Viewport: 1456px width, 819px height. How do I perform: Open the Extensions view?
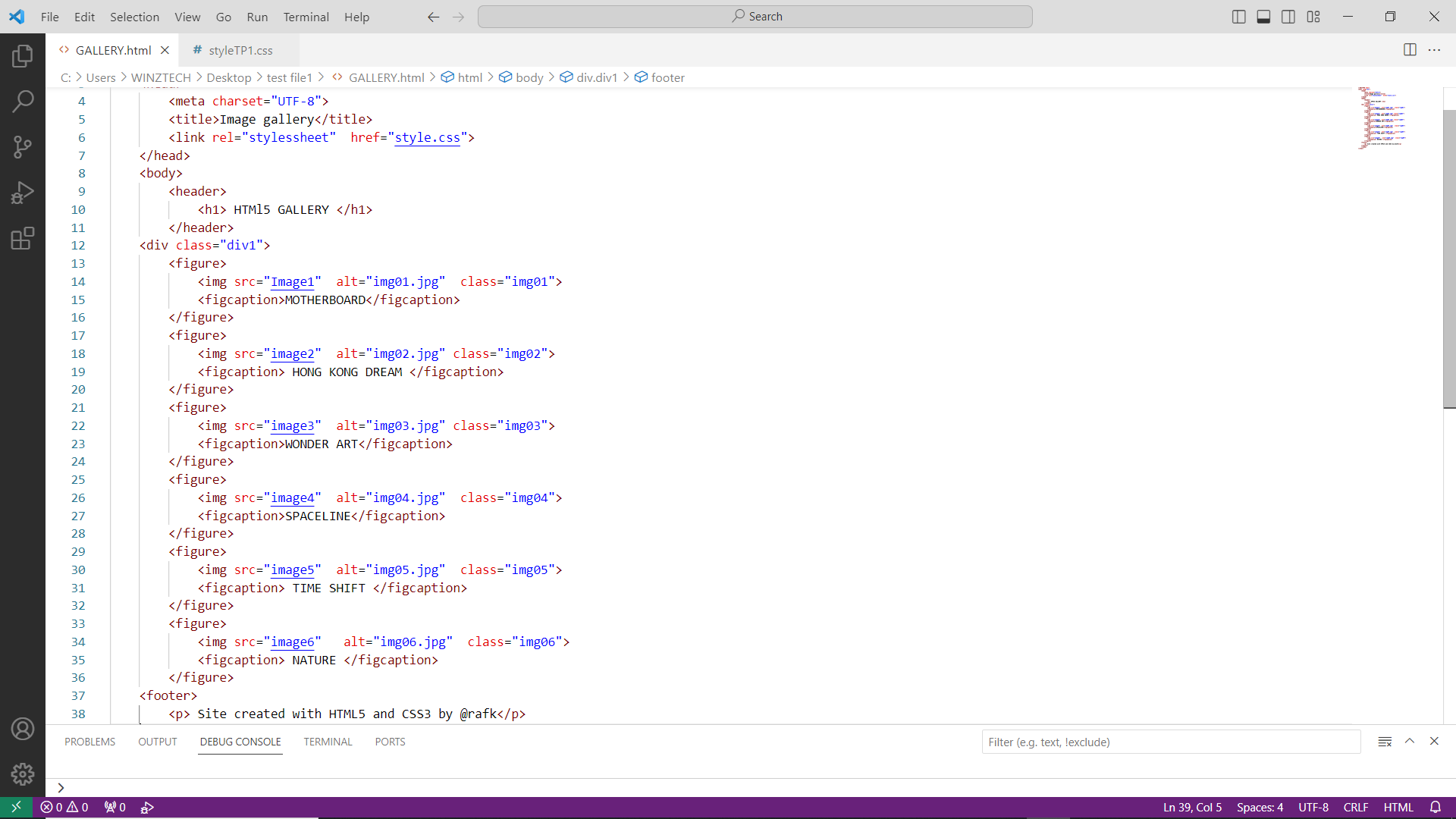[23, 238]
